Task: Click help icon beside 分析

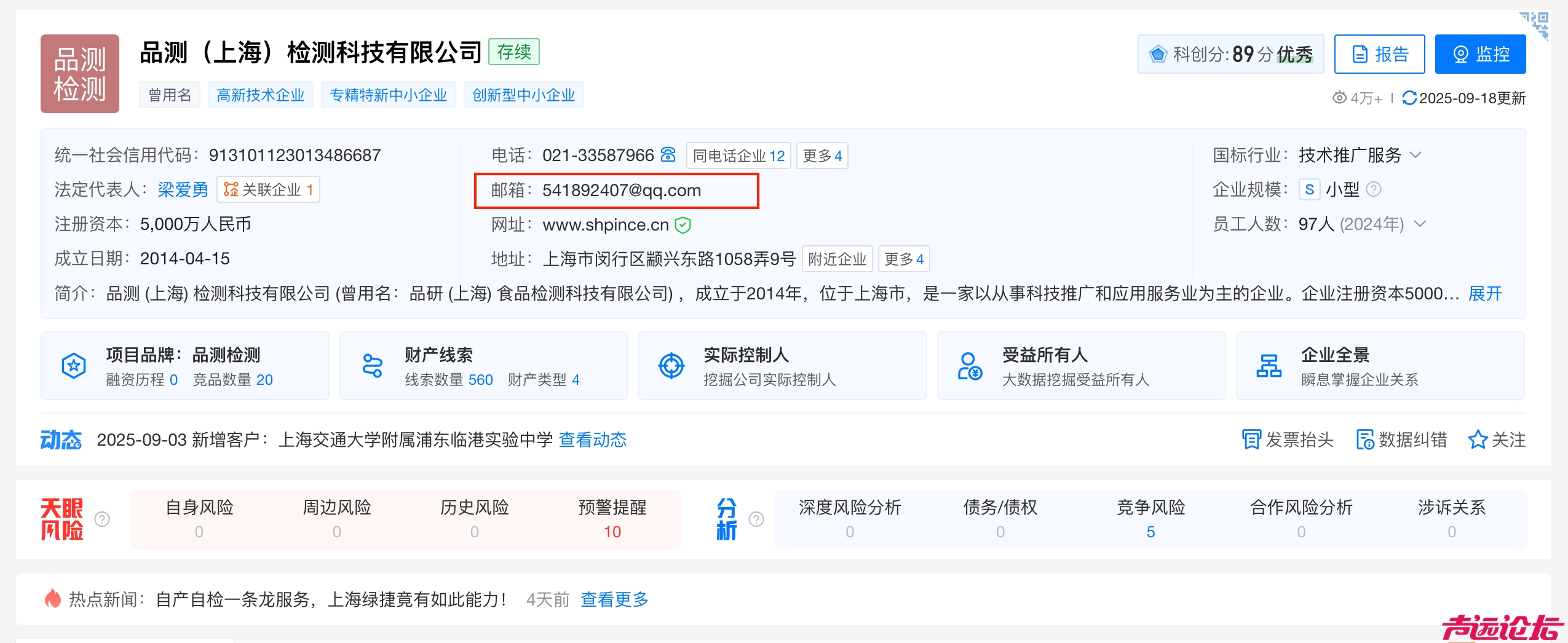Action: click(756, 519)
